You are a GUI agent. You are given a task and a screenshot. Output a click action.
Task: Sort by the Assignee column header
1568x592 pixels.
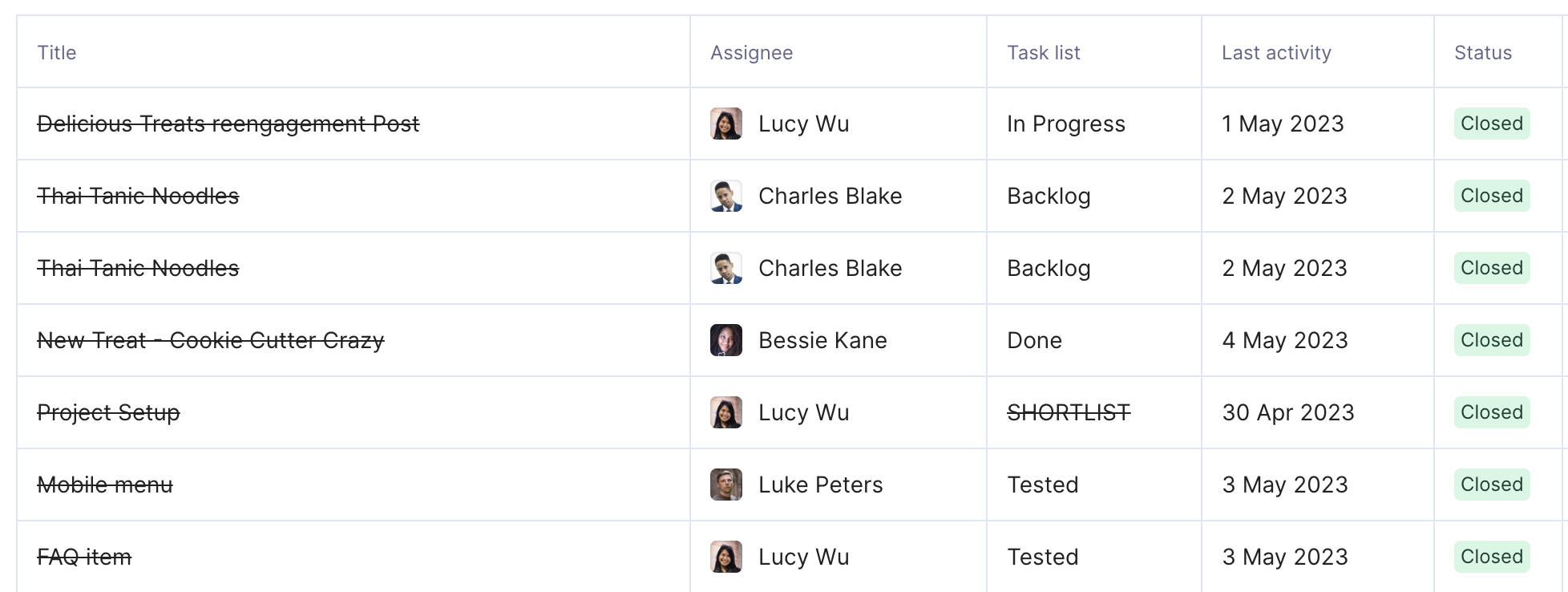751,53
